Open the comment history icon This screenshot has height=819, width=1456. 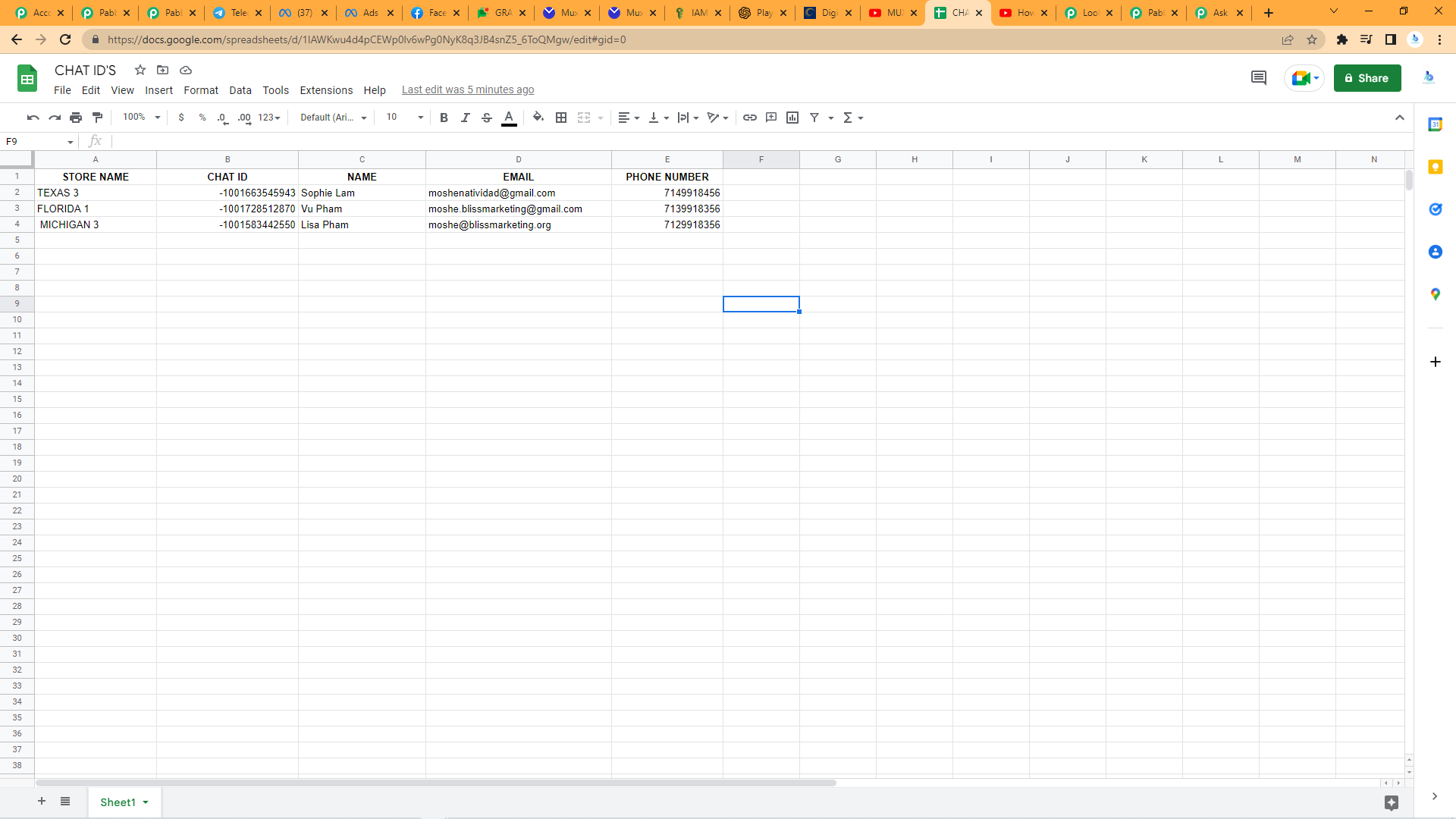click(x=1259, y=78)
